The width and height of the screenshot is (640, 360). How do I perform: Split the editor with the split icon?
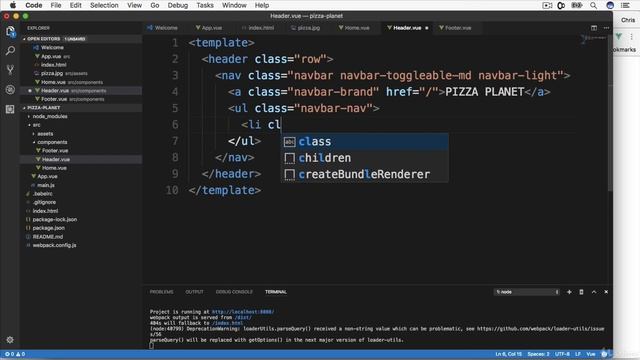coord(594,28)
